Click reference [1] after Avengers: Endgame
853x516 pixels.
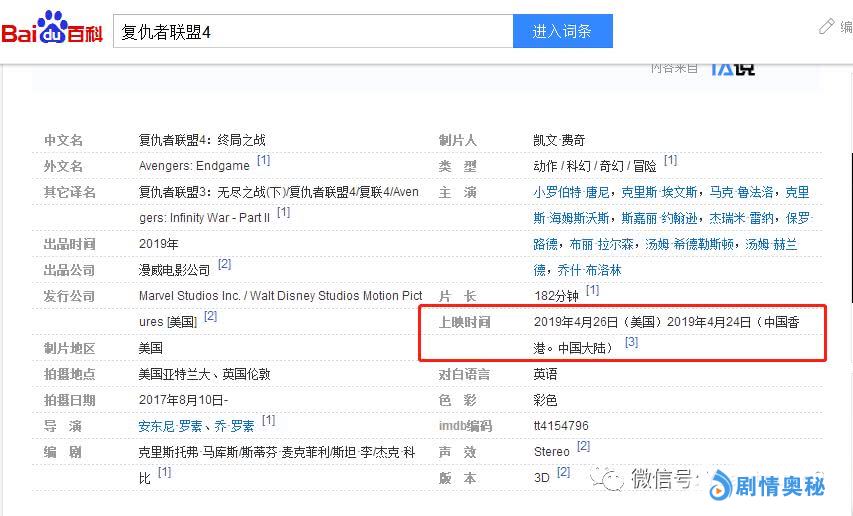coord(263,161)
